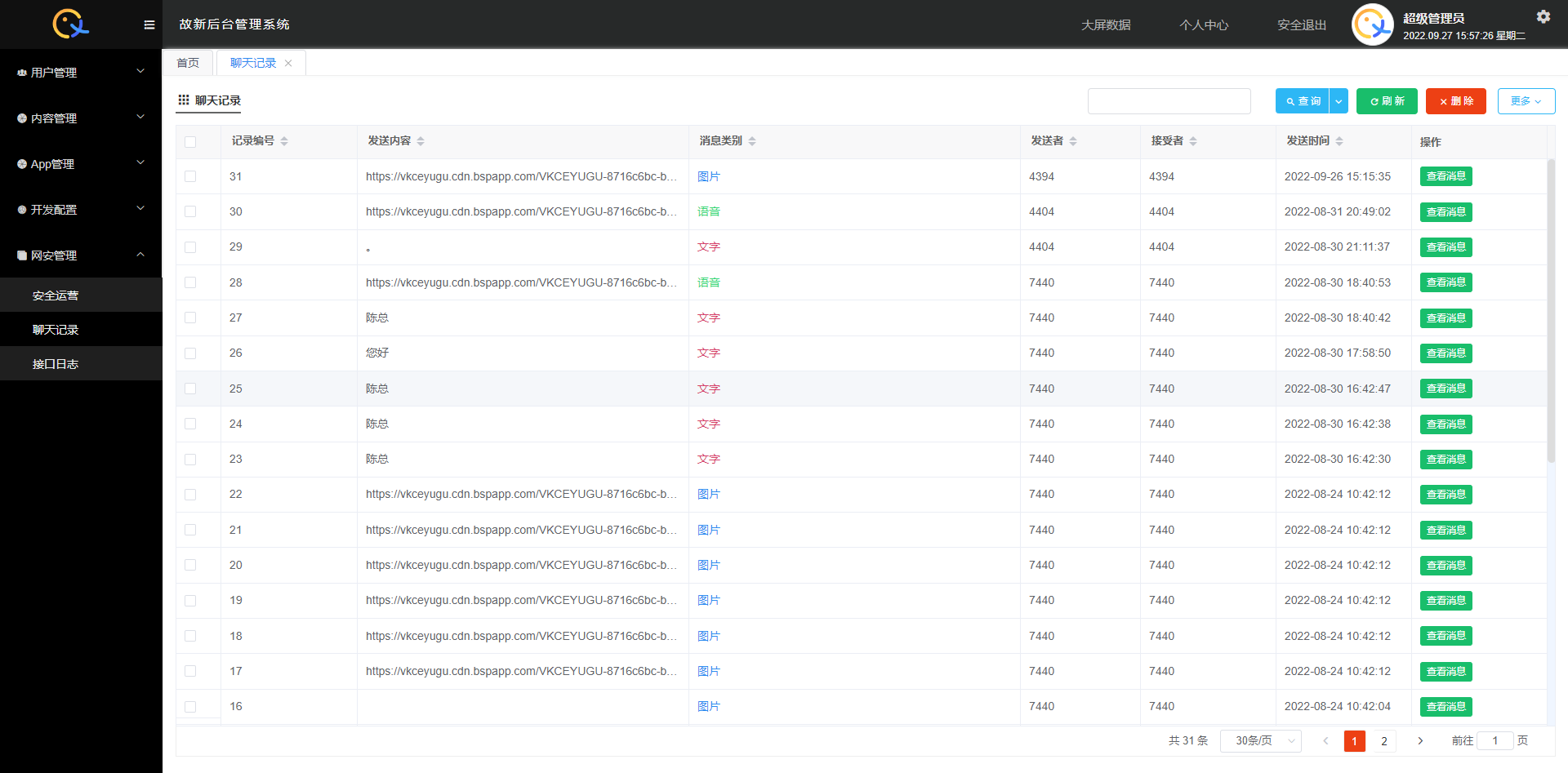Click the app logo in sidebar
This screenshot has height=773, width=1568.
[x=70, y=24]
